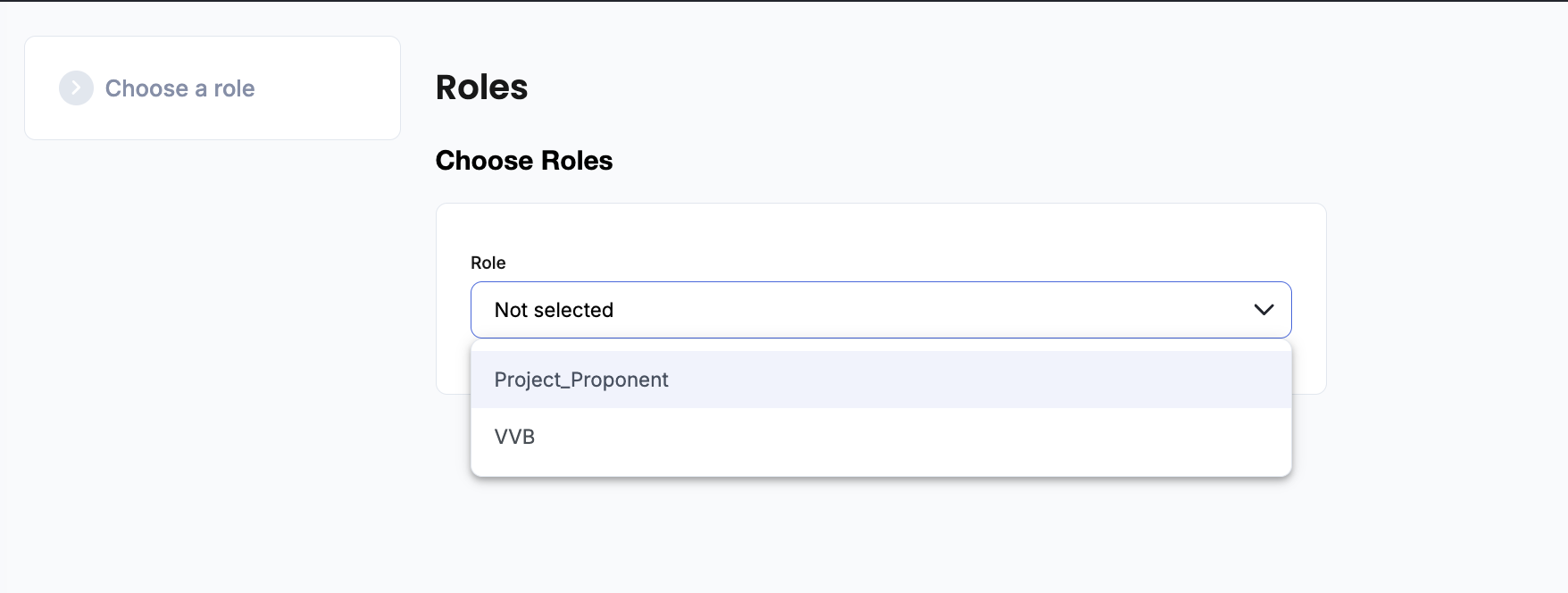This screenshot has height=593, width=1568.
Task: Click the VVB option text
Action: point(515,437)
